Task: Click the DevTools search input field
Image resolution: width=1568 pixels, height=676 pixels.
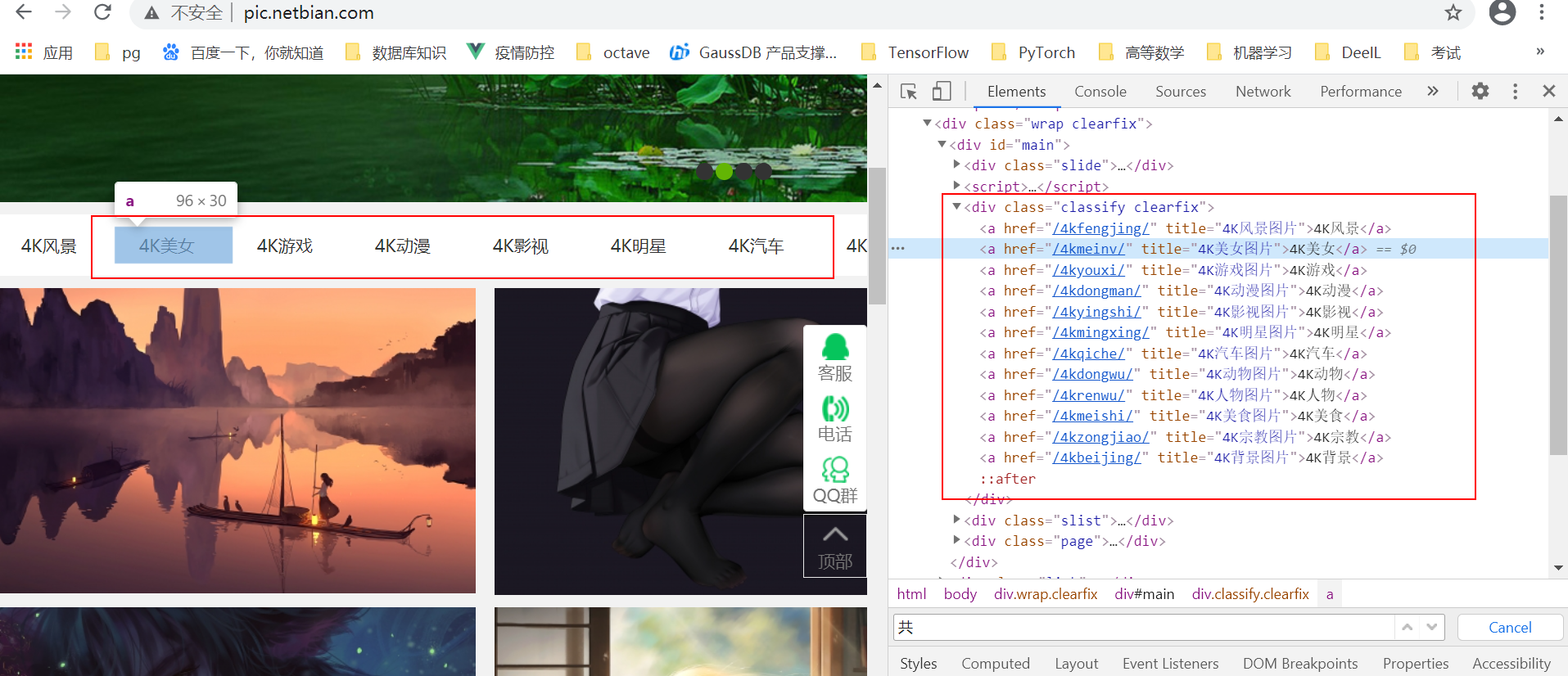Action: click(1143, 628)
